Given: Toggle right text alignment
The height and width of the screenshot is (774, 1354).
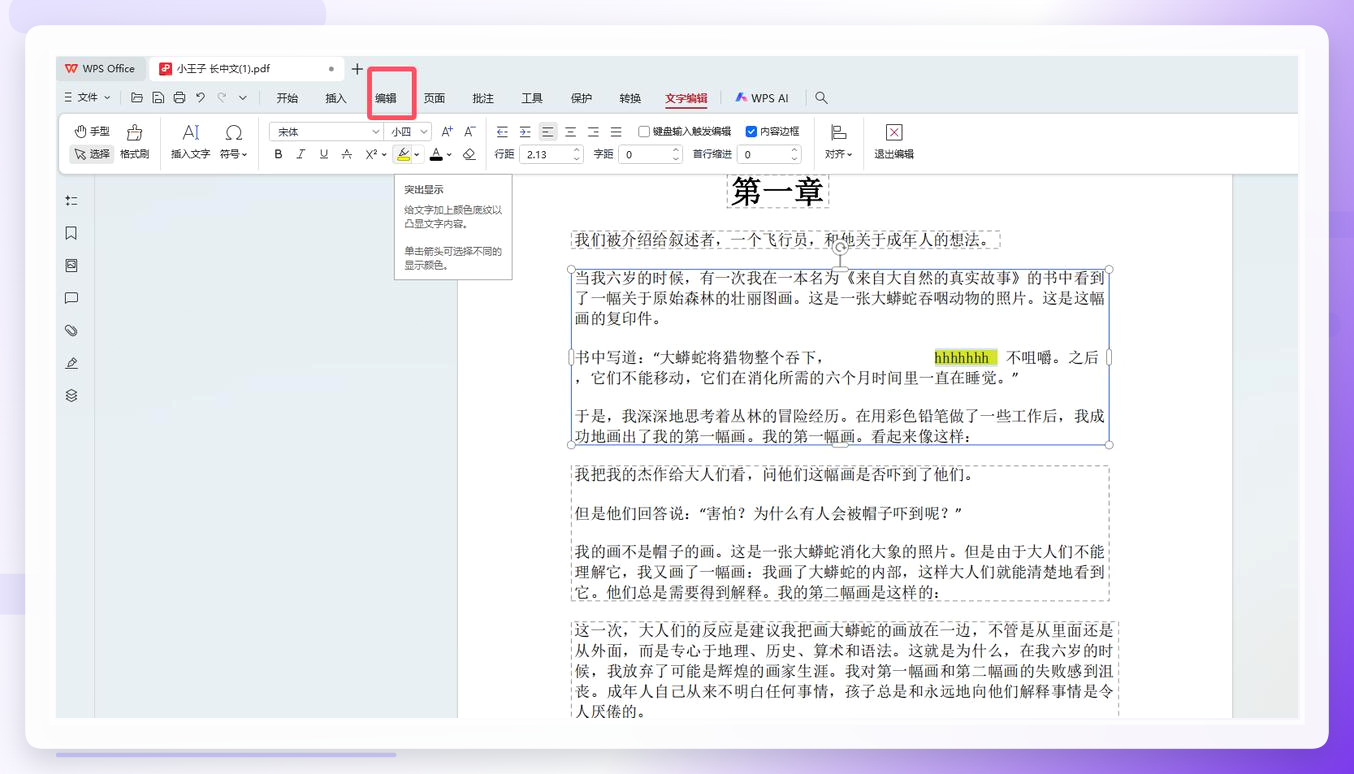Looking at the screenshot, I should tap(593, 131).
